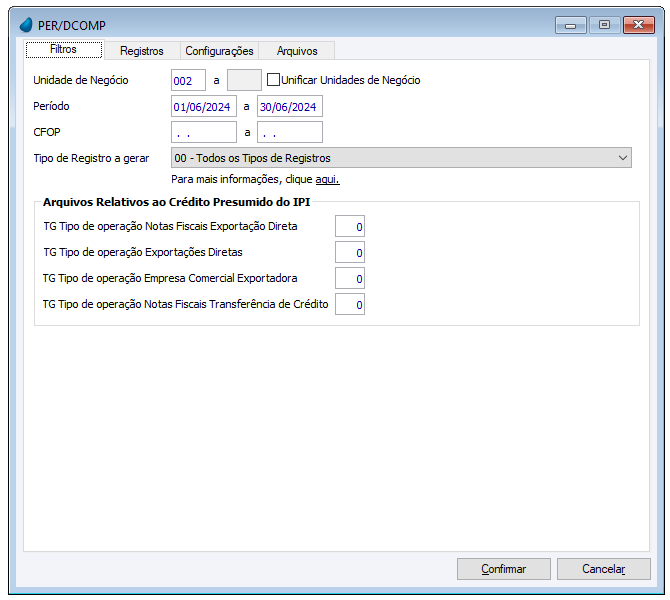Viewport: 670px width, 600px height.
Task: Click TG Empresa Comercial Exportadora value field
Action: (350, 278)
